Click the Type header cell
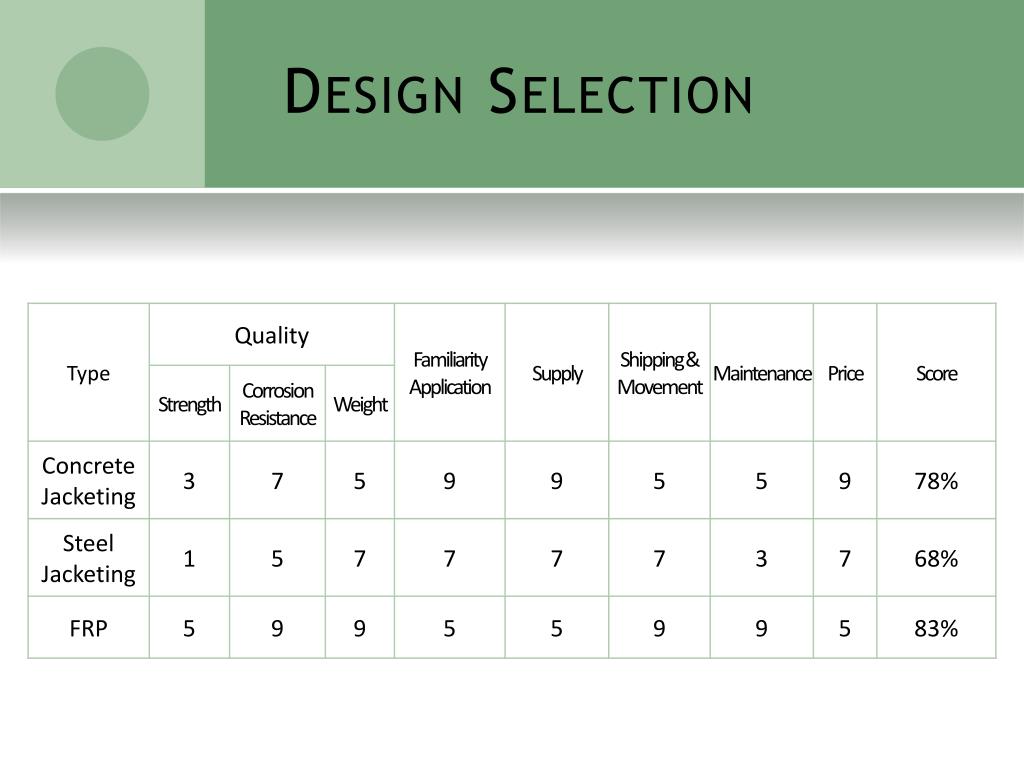 click(x=88, y=373)
